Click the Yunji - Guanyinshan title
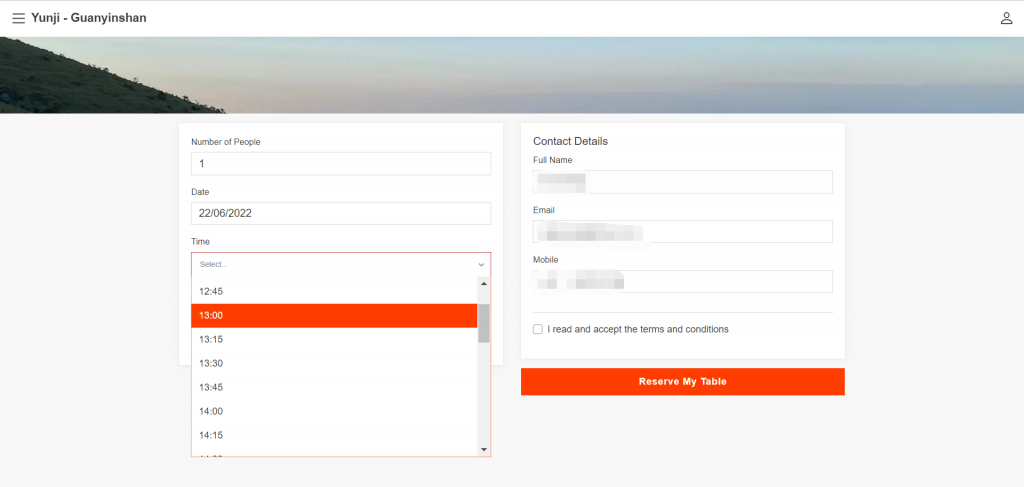The width and height of the screenshot is (1024, 487). pyautogui.click(x=89, y=18)
